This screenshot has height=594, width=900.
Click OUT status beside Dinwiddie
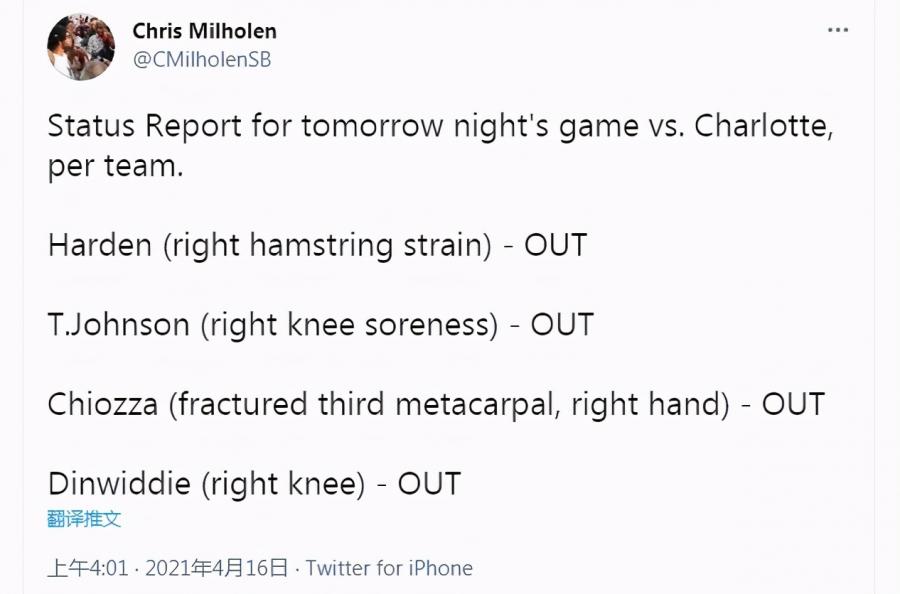coord(428,484)
